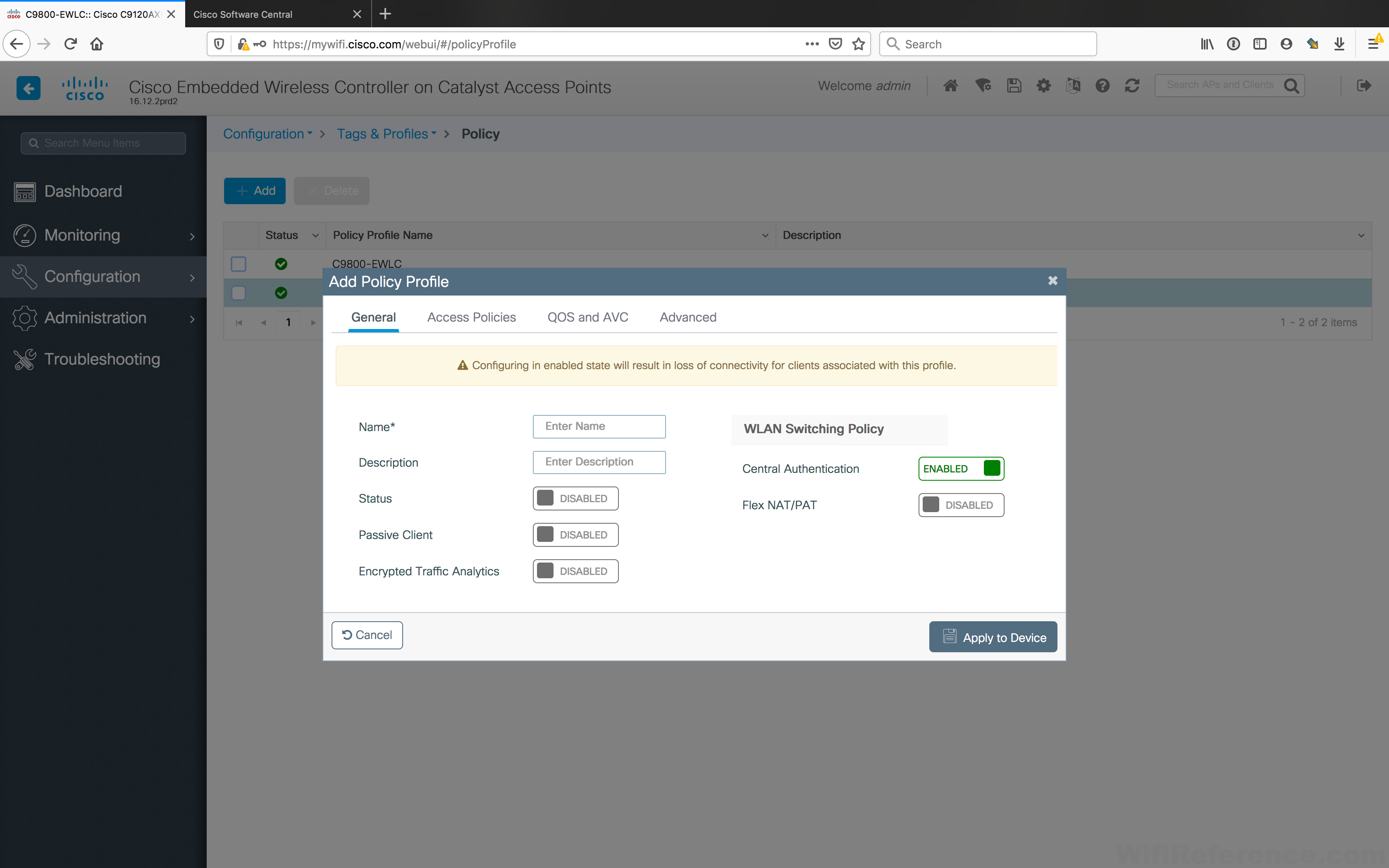
Task: Open the Description column dropdown
Action: pyautogui.click(x=1361, y=235)
